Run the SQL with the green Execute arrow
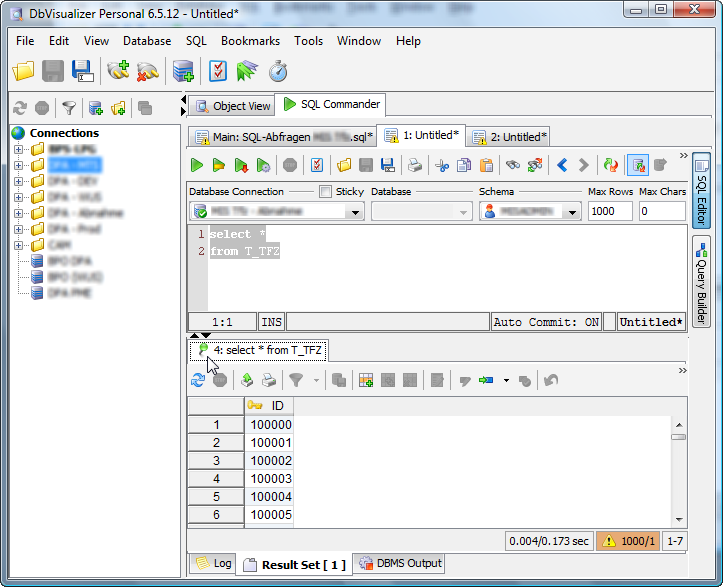 (197, 165)
